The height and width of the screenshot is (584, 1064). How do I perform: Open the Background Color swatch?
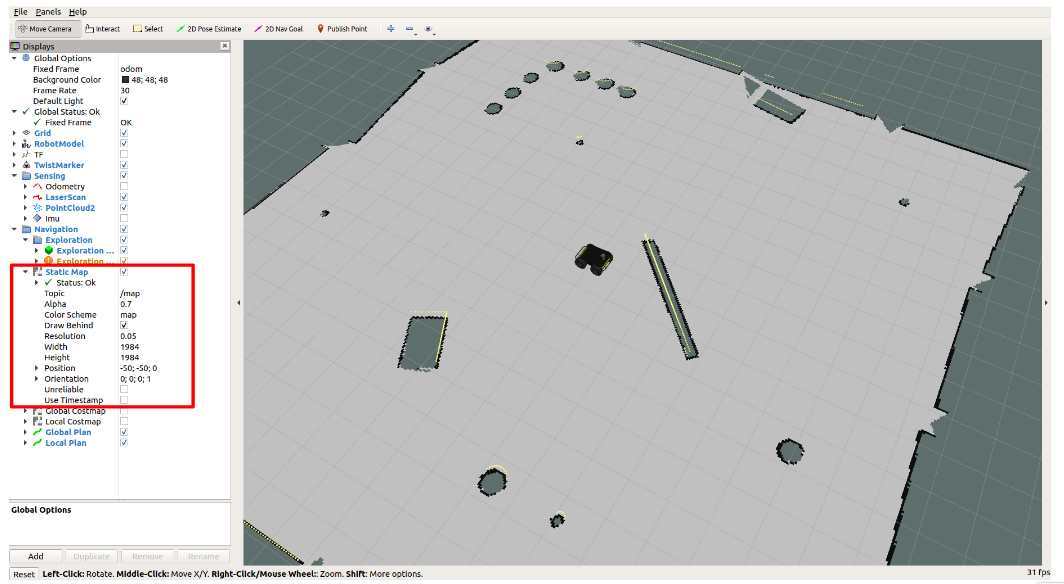pos(126,79)
